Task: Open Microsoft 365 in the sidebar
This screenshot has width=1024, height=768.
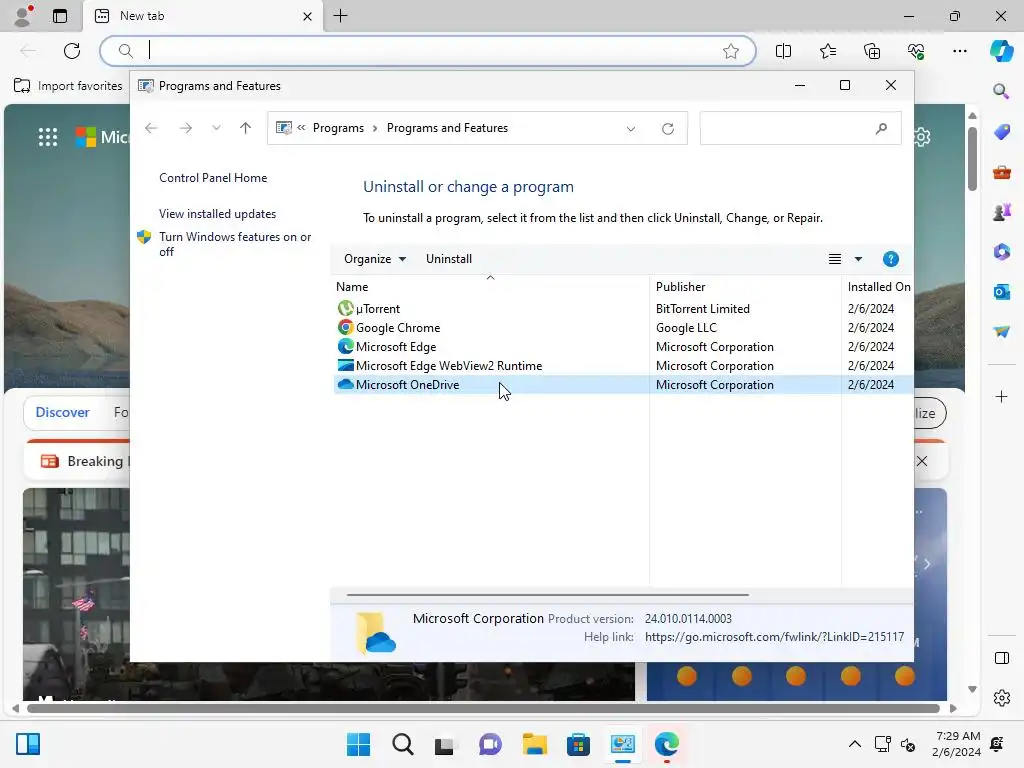Action: [1001, 251]
